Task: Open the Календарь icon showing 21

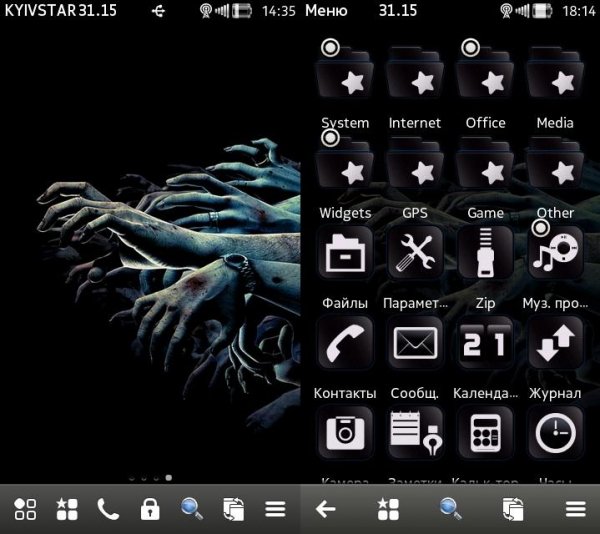Action: 485,343
